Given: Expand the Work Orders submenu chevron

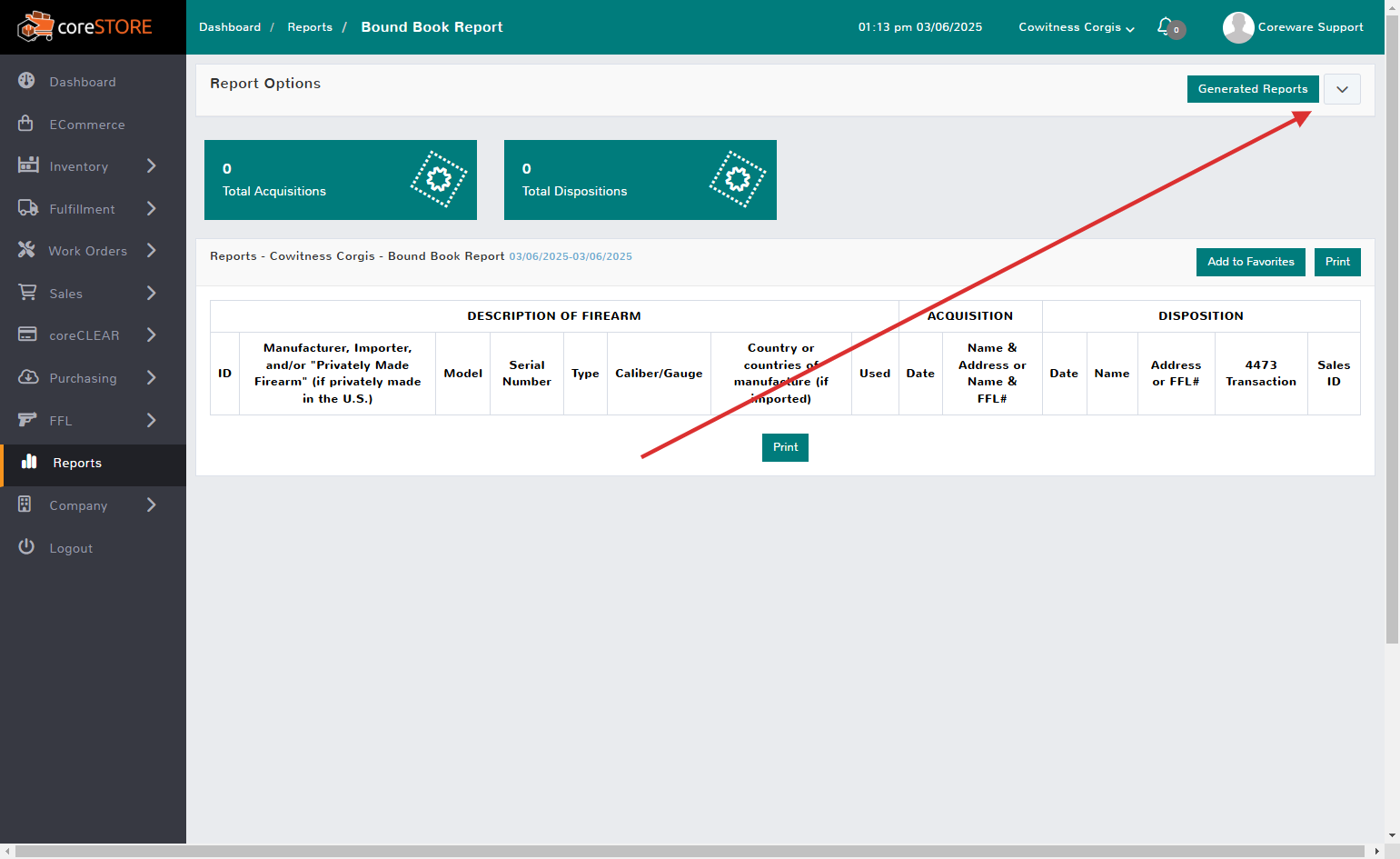Looking at the screenshot, I should pyautogui.click(x=152, y=250).
